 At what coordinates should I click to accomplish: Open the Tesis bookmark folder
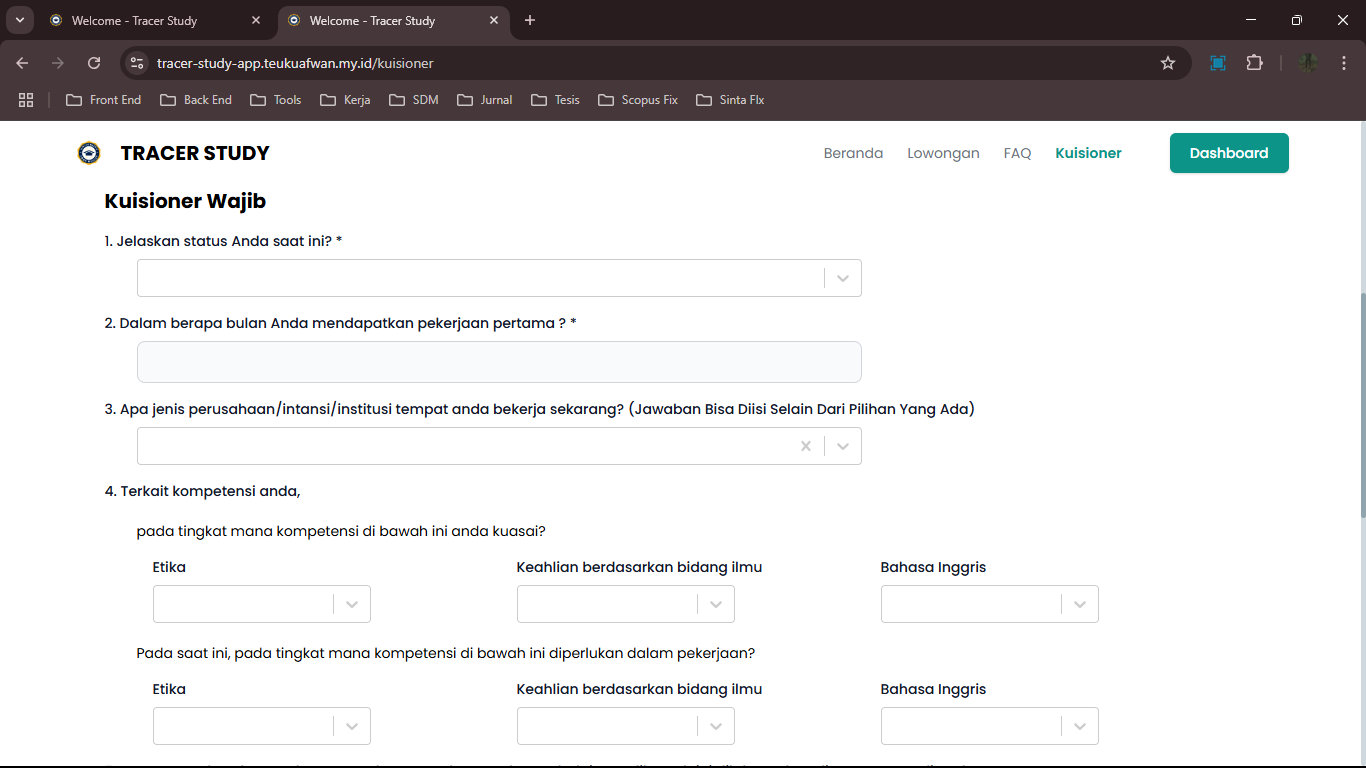click(x=556, y=100)
